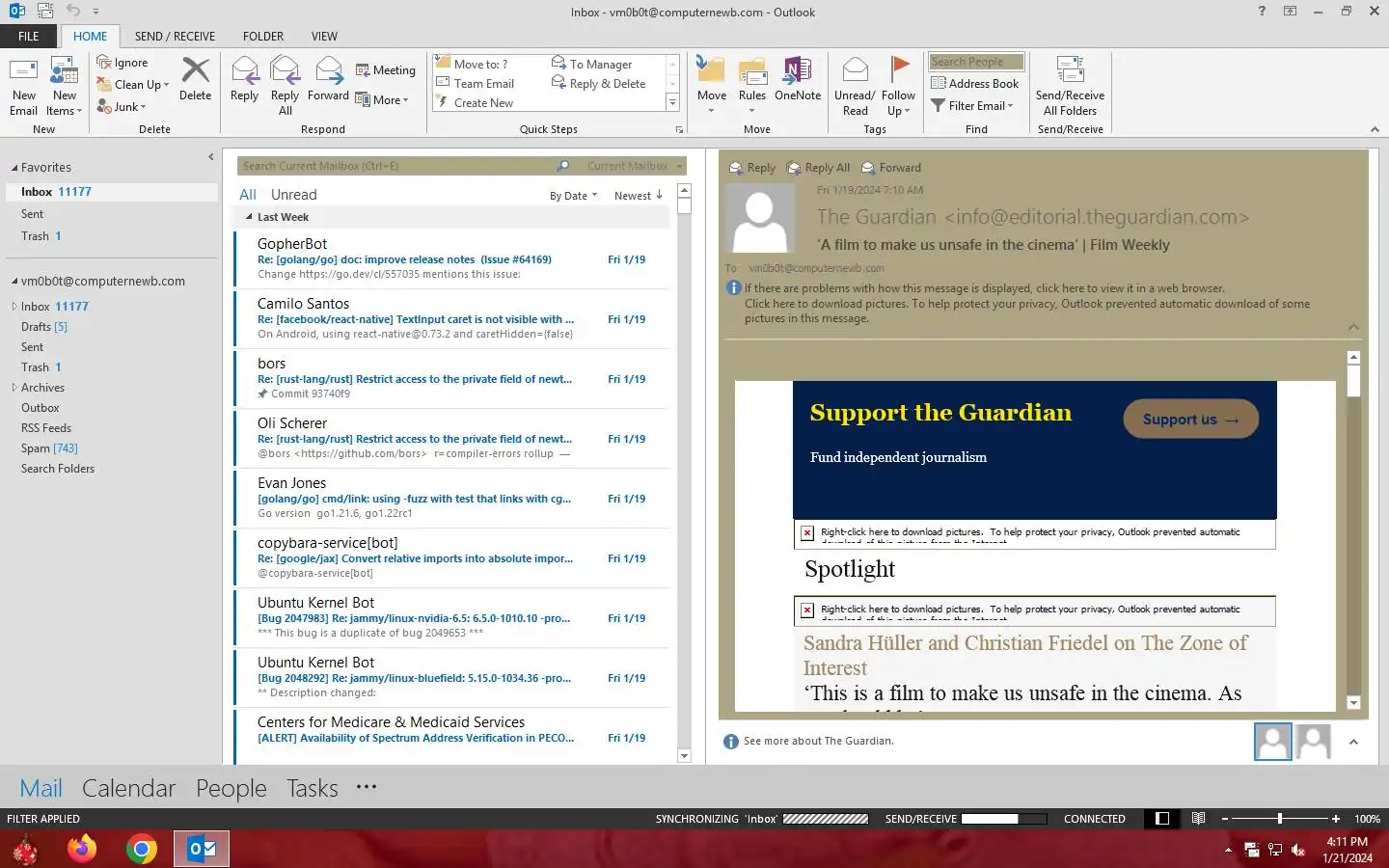
Task: Open Current Mailbox scope dropdown
Action: [635, 166]
